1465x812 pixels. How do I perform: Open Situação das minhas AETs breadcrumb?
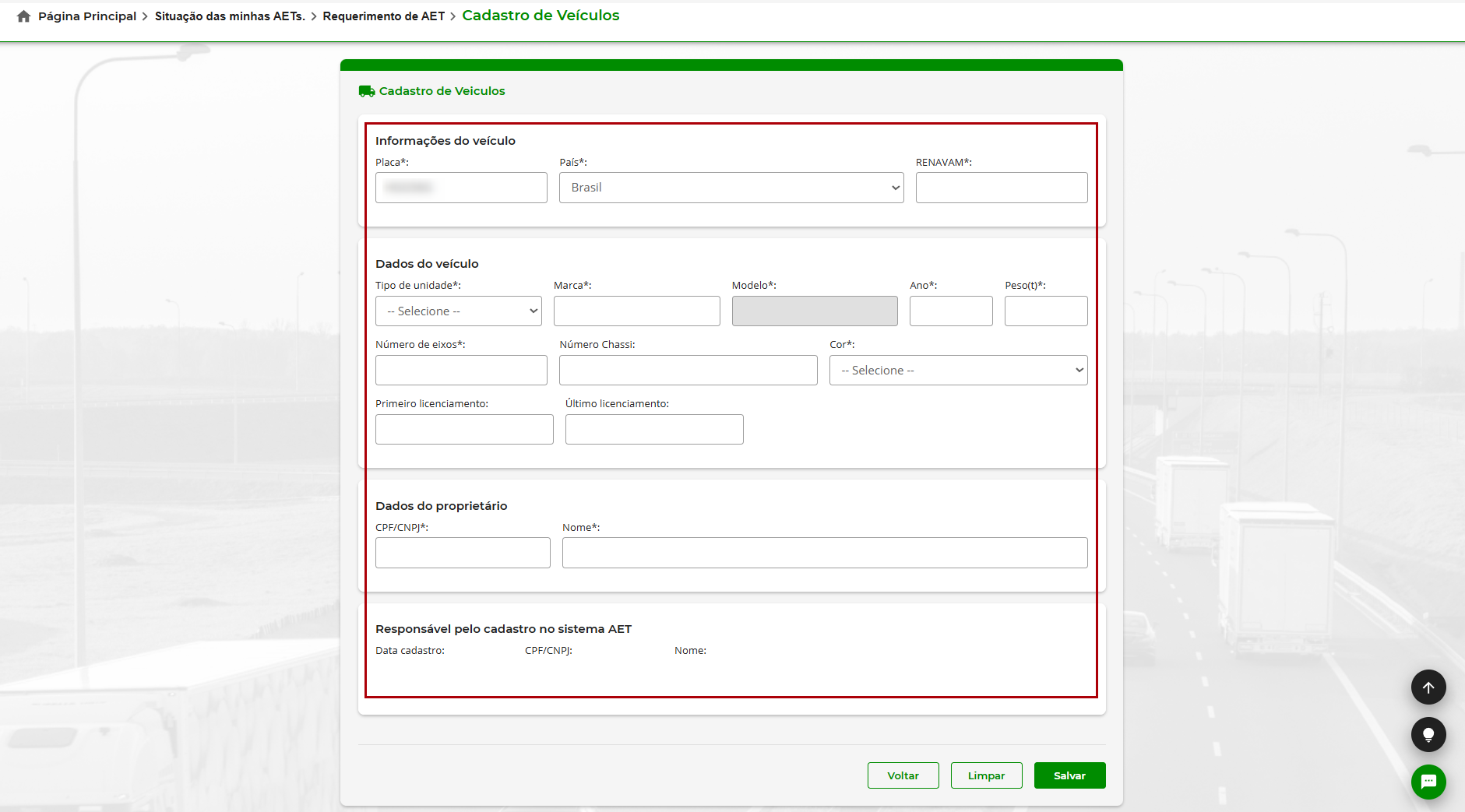click(x=230, y=16)
